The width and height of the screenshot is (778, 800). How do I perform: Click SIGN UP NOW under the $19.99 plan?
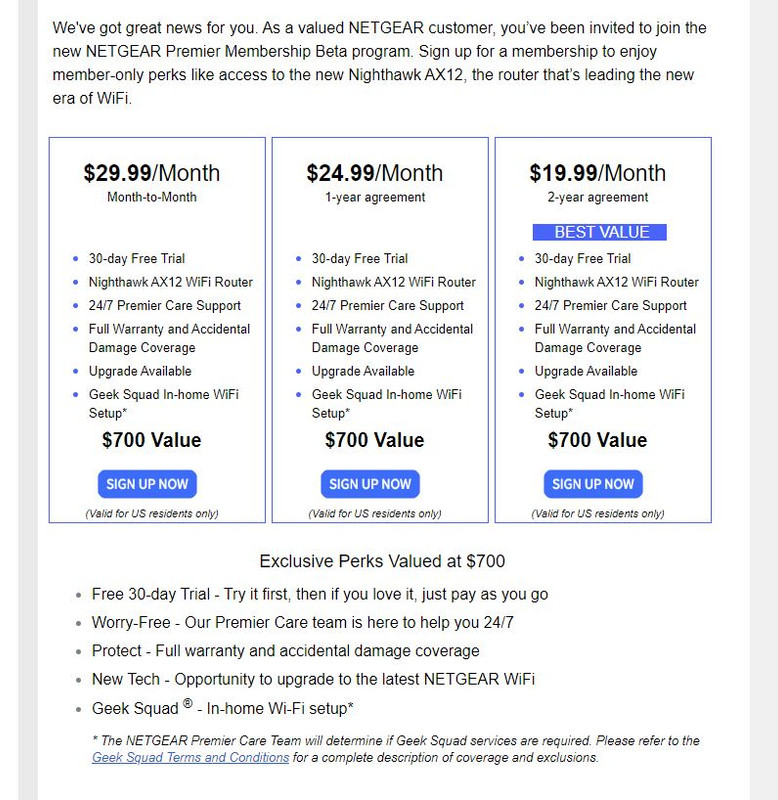click(593, 484)
